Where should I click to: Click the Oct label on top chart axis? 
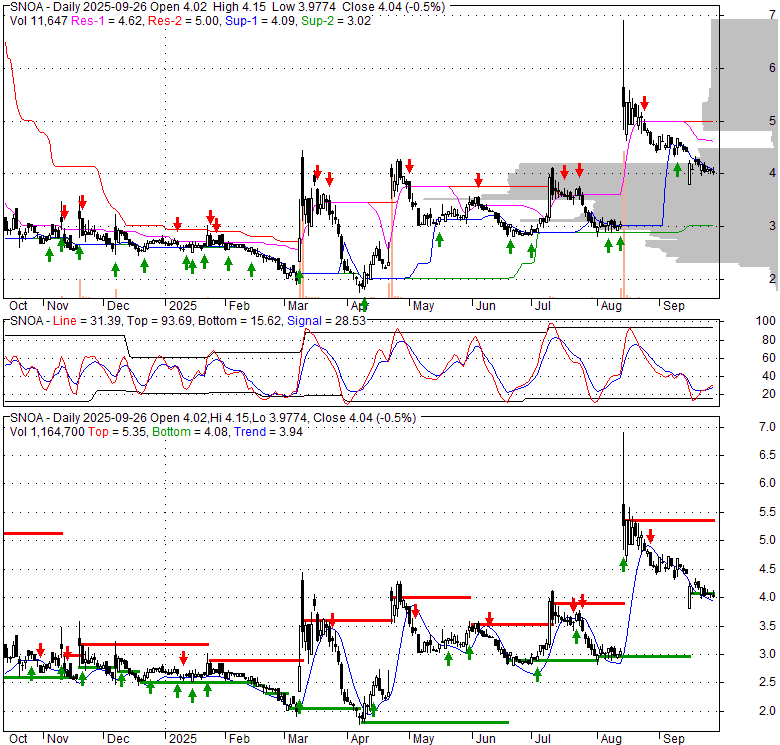pos(18,306)
